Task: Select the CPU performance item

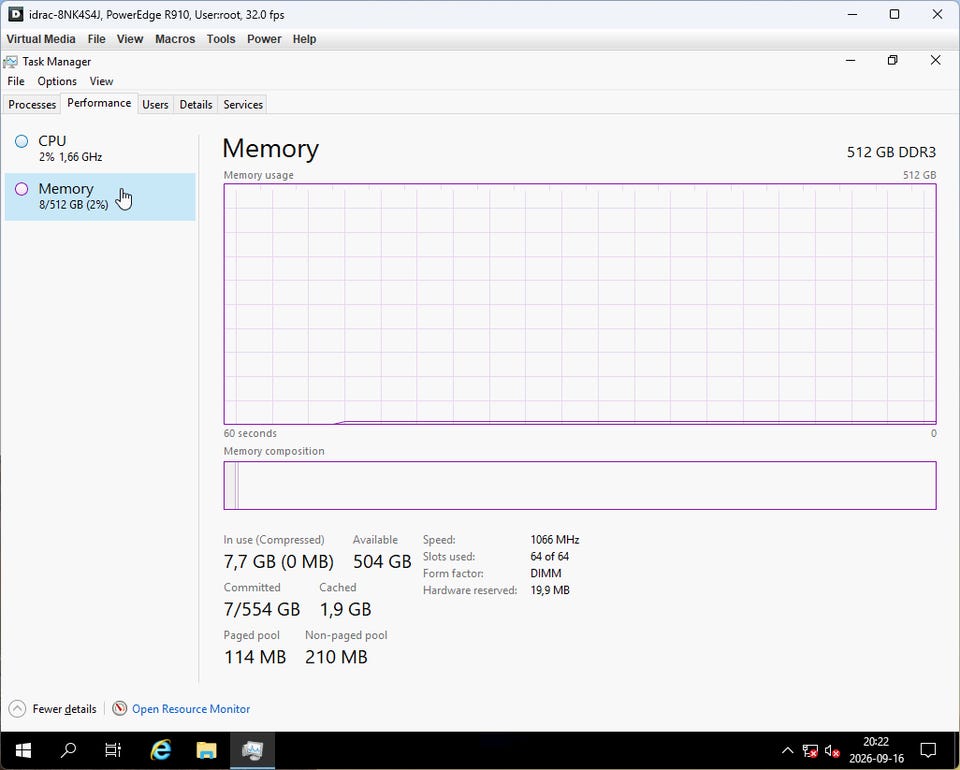Action: pos(100,148)
